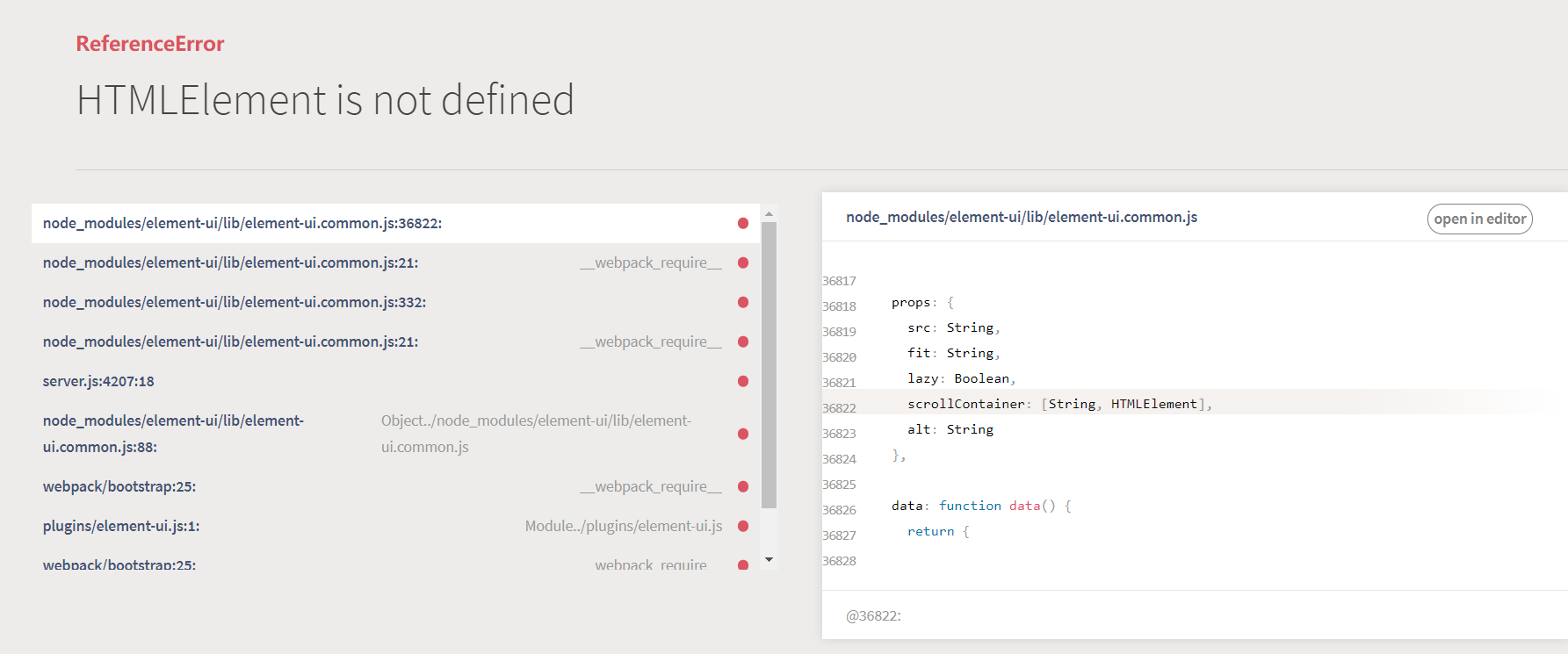Screen dimensions: 1568x654
Task: Select stack frame plugins/element-ui.js:1
Action: coord(395,526)
